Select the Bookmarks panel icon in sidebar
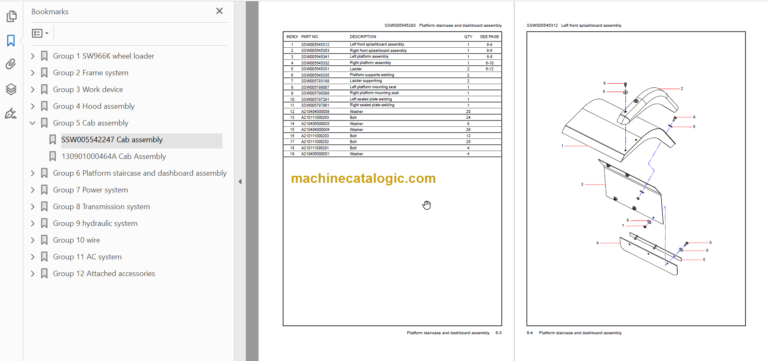Viewport: 768px width, 361px height. 11,41
